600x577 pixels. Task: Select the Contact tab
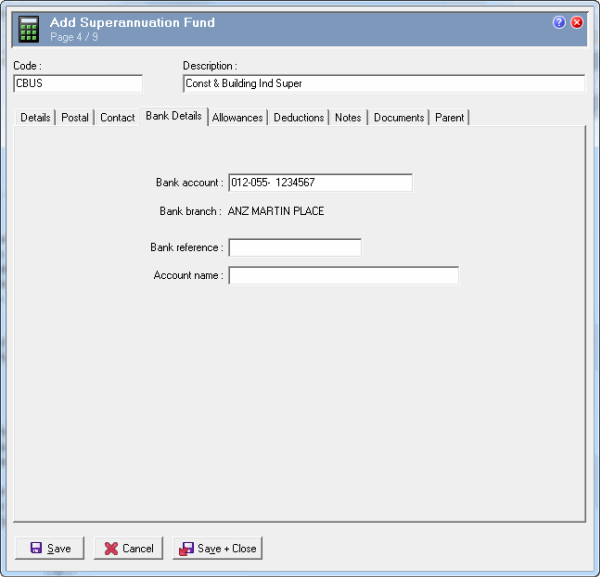click(x=117, y=118)
